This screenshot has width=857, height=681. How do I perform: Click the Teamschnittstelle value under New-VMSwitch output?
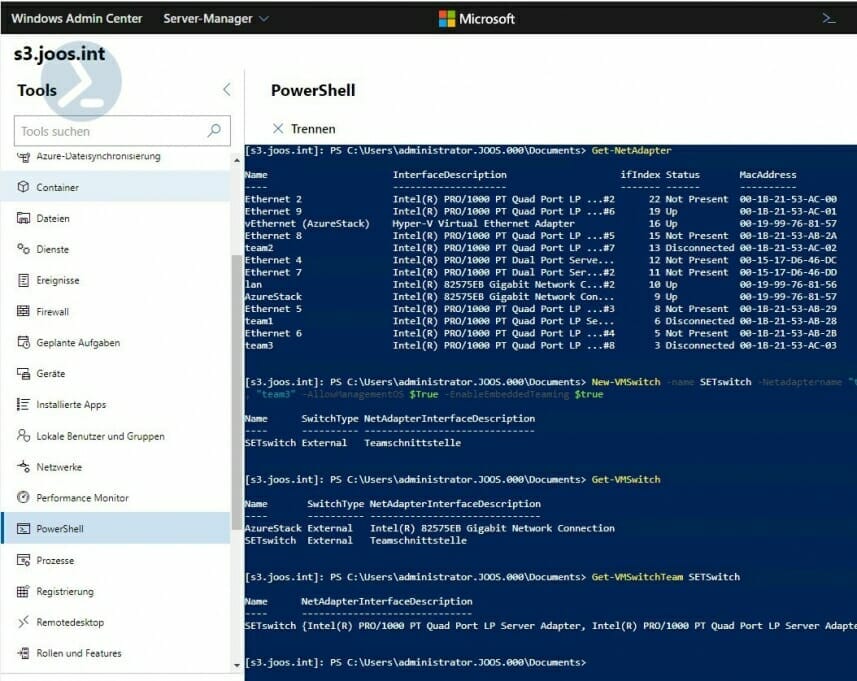click(412, 443)
